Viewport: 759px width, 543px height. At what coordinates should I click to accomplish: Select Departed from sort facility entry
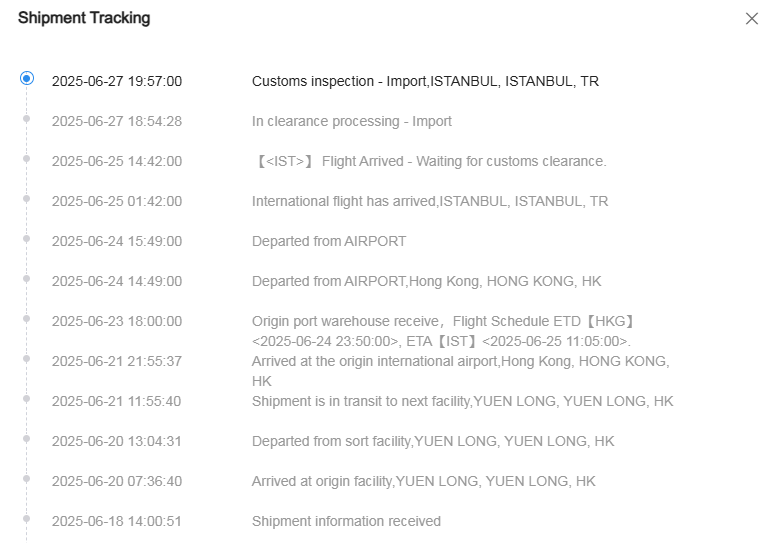432,441
